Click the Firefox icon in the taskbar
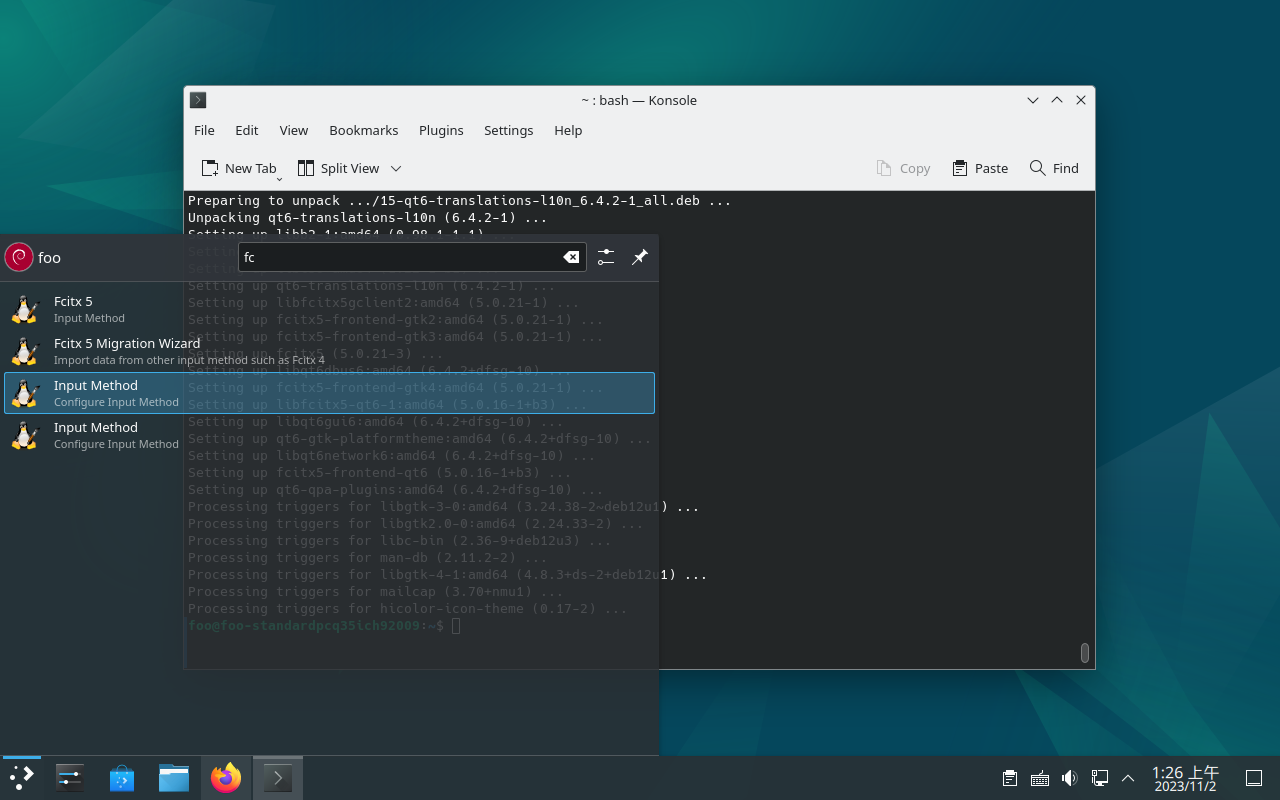This screenshot has height=800, width=1280. point(226,778)
